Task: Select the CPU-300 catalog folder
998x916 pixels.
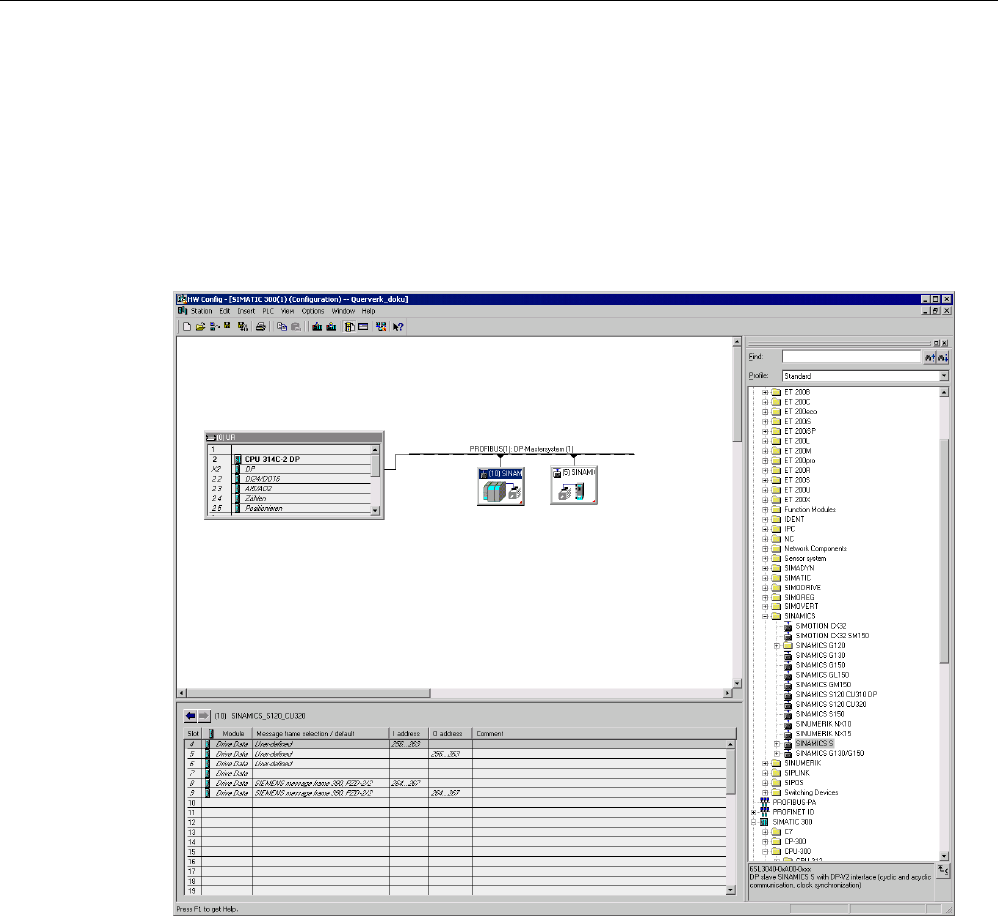Action: point(798,851)
